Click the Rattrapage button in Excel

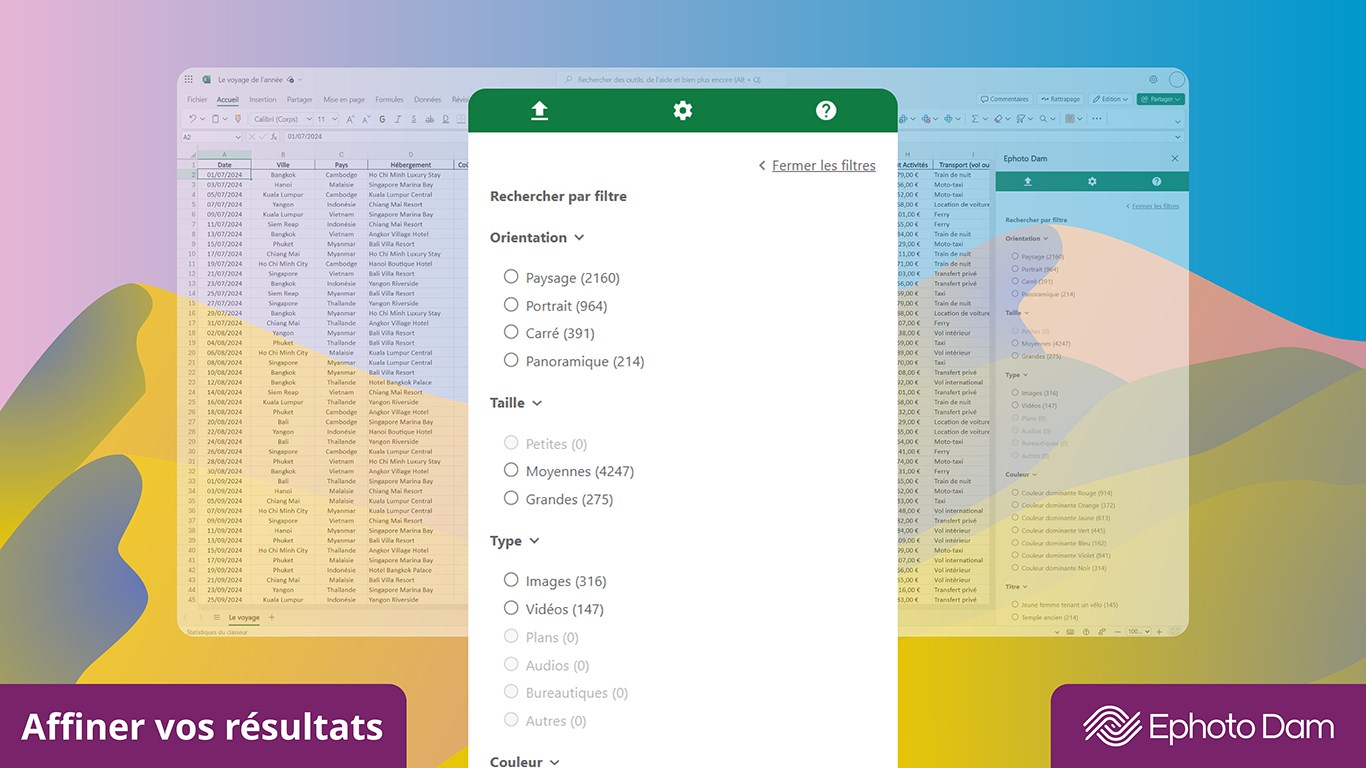pyautogui.click(x=1061, y=99)
